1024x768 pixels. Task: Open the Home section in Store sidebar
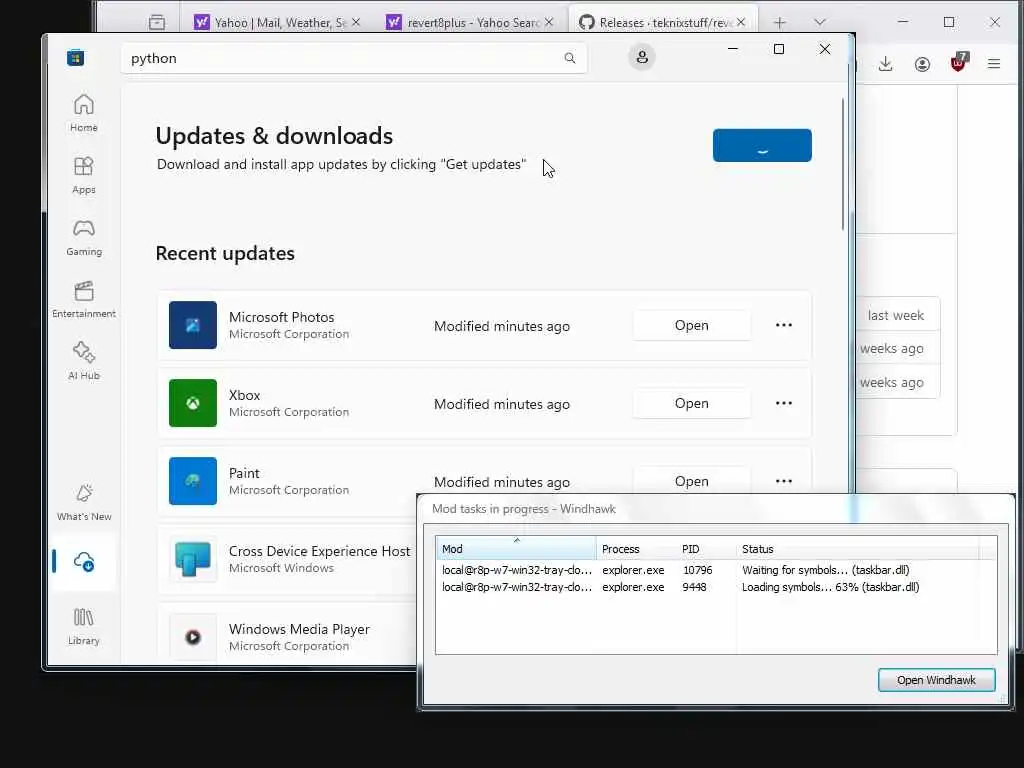[84, 113]
